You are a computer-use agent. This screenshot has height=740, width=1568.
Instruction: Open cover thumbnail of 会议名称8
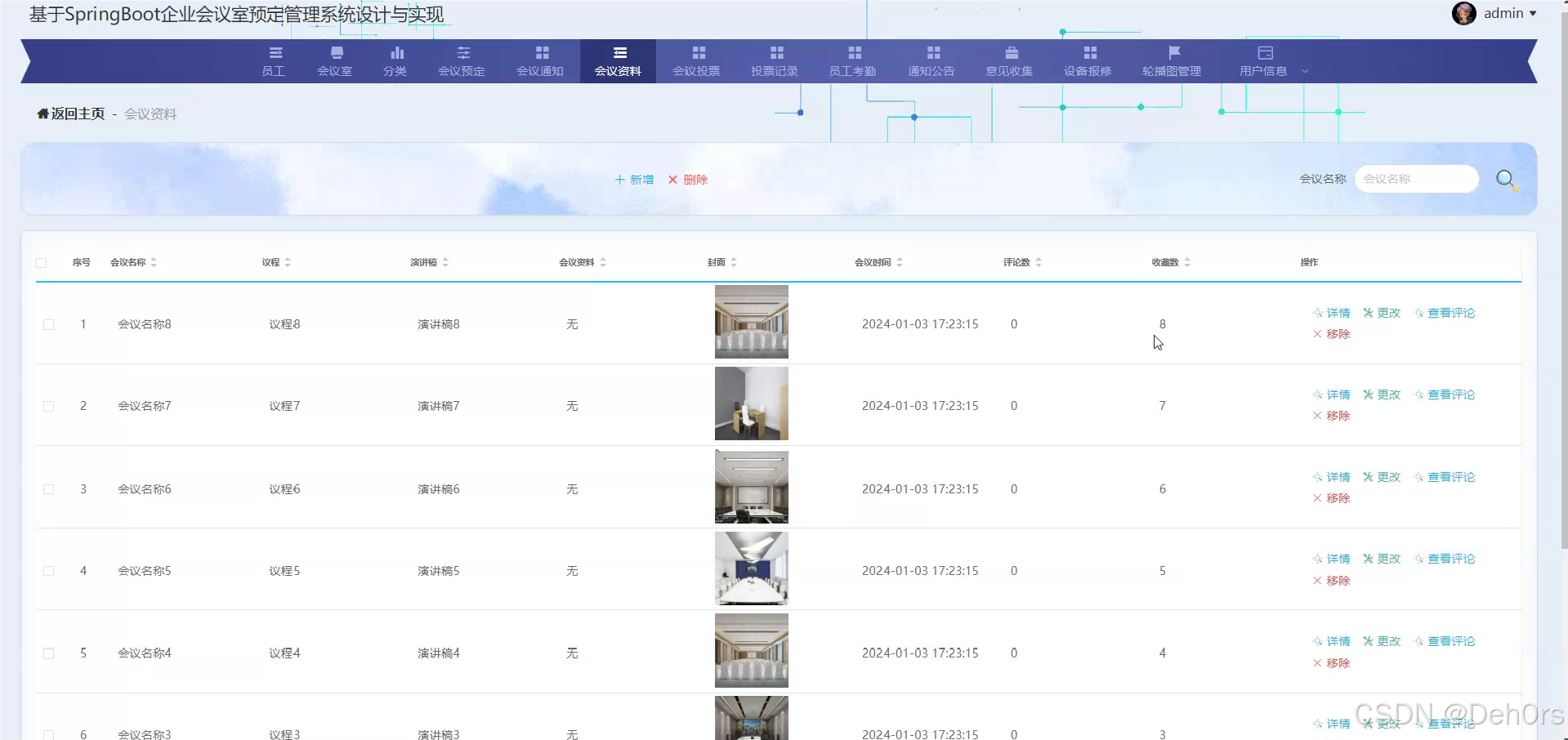(x=752, y=322)
